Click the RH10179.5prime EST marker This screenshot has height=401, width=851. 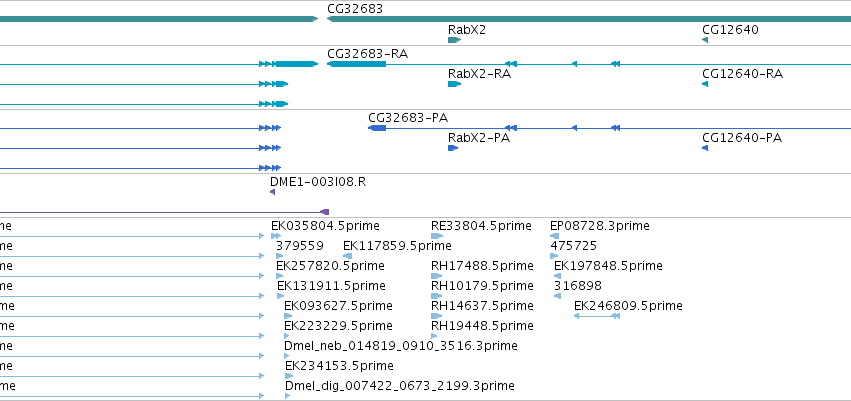[436, 296]
